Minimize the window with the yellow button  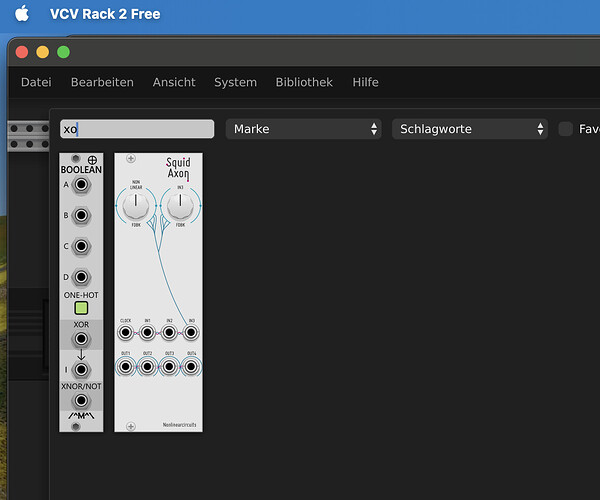pyautogui.click(x=42, y=52)
